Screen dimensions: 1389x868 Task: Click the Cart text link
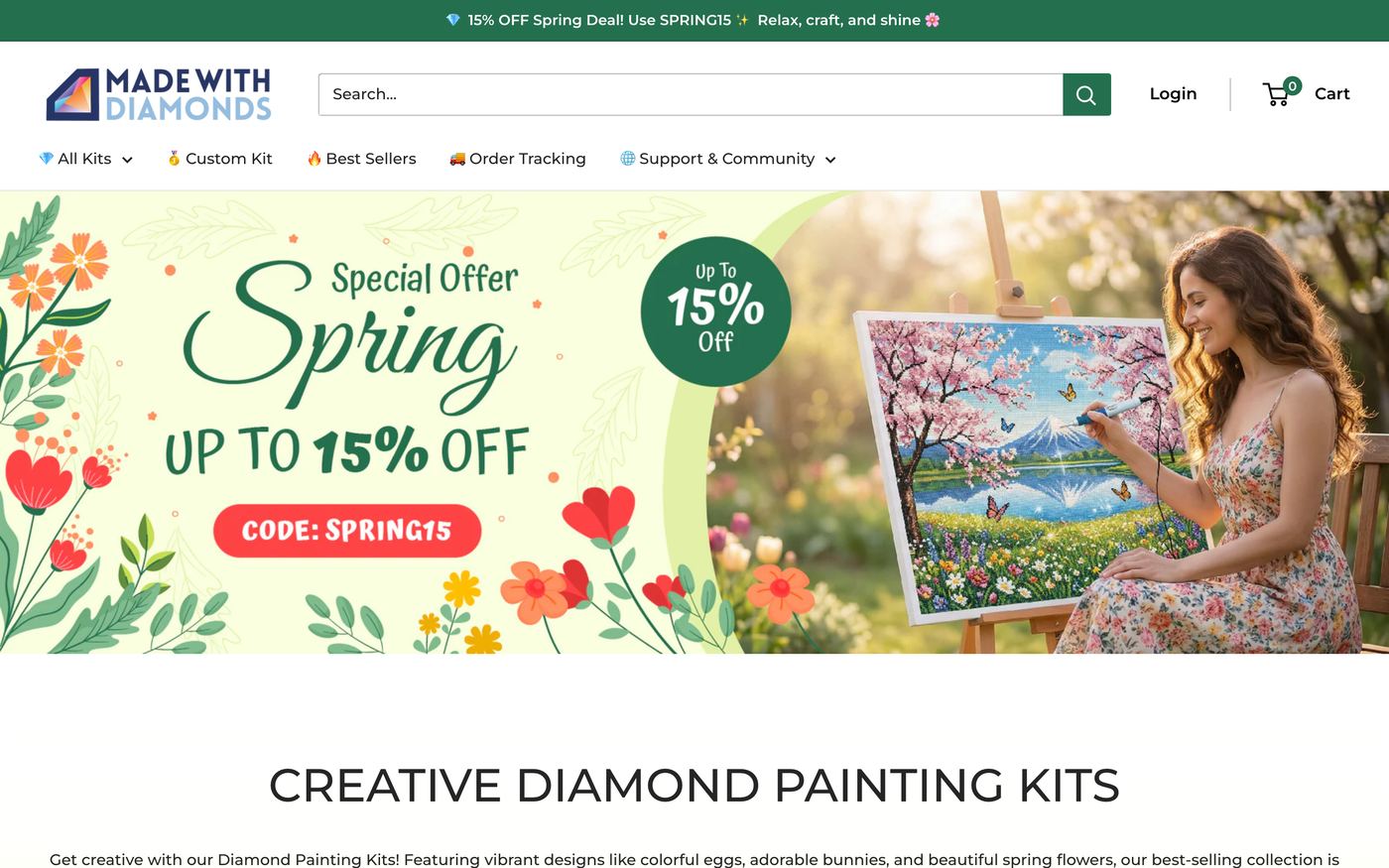click(1332, 94)
